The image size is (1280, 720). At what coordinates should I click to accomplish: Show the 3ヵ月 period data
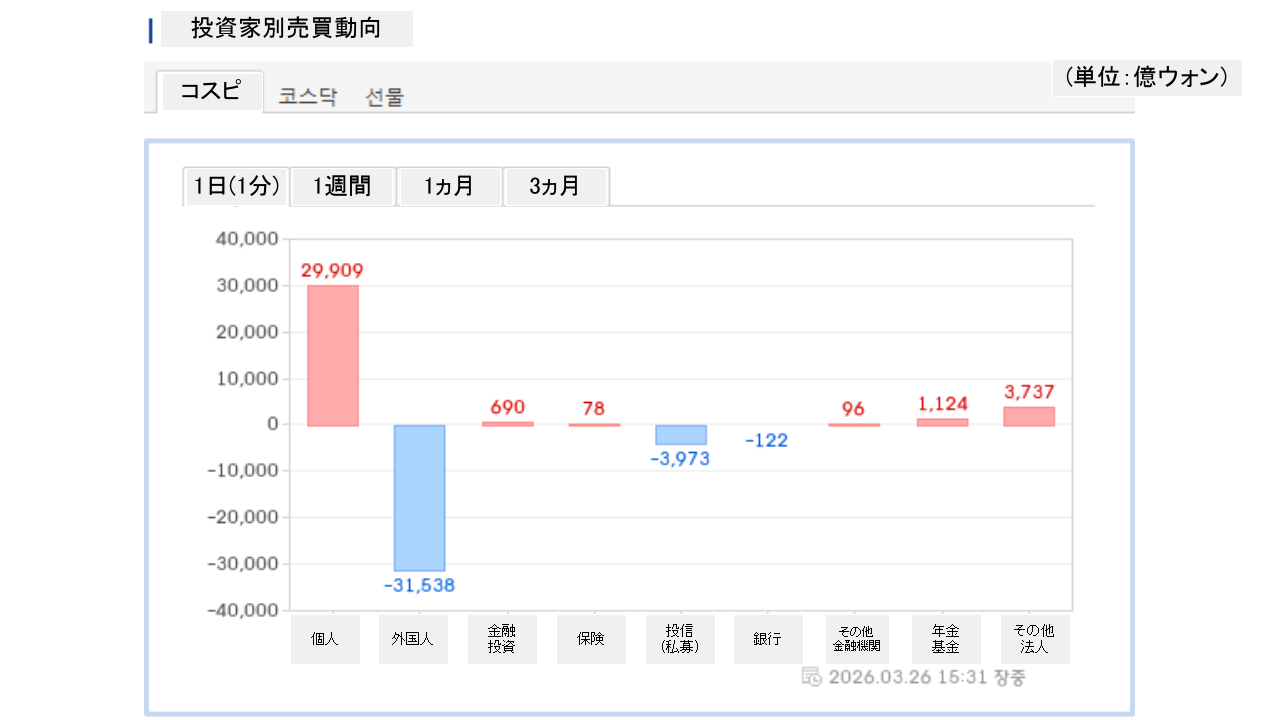pos(555,186)
